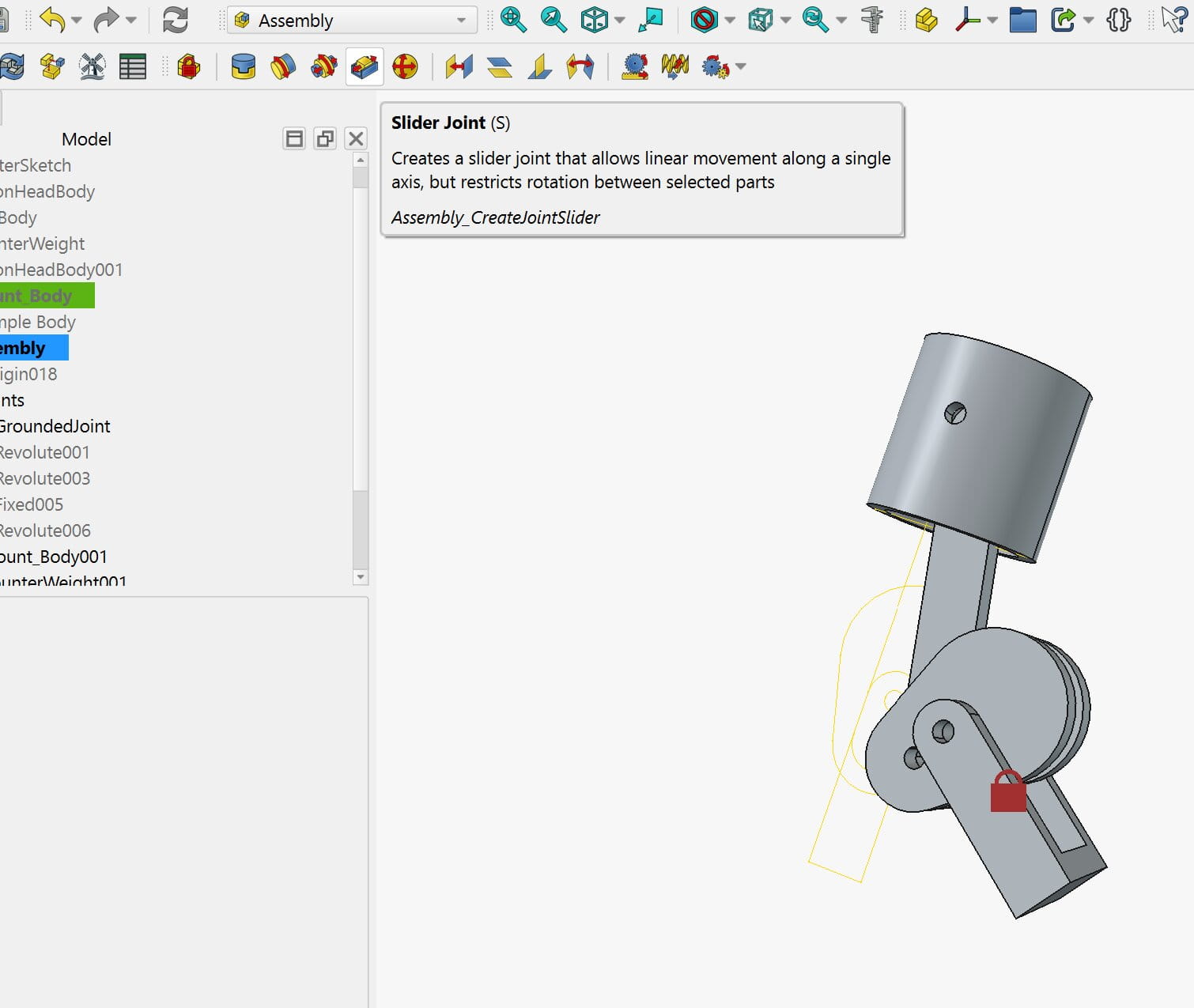The width and height of the screenshot is (1194, 1008).
Task: Create a Distance joint
Action: coord(459,67)
